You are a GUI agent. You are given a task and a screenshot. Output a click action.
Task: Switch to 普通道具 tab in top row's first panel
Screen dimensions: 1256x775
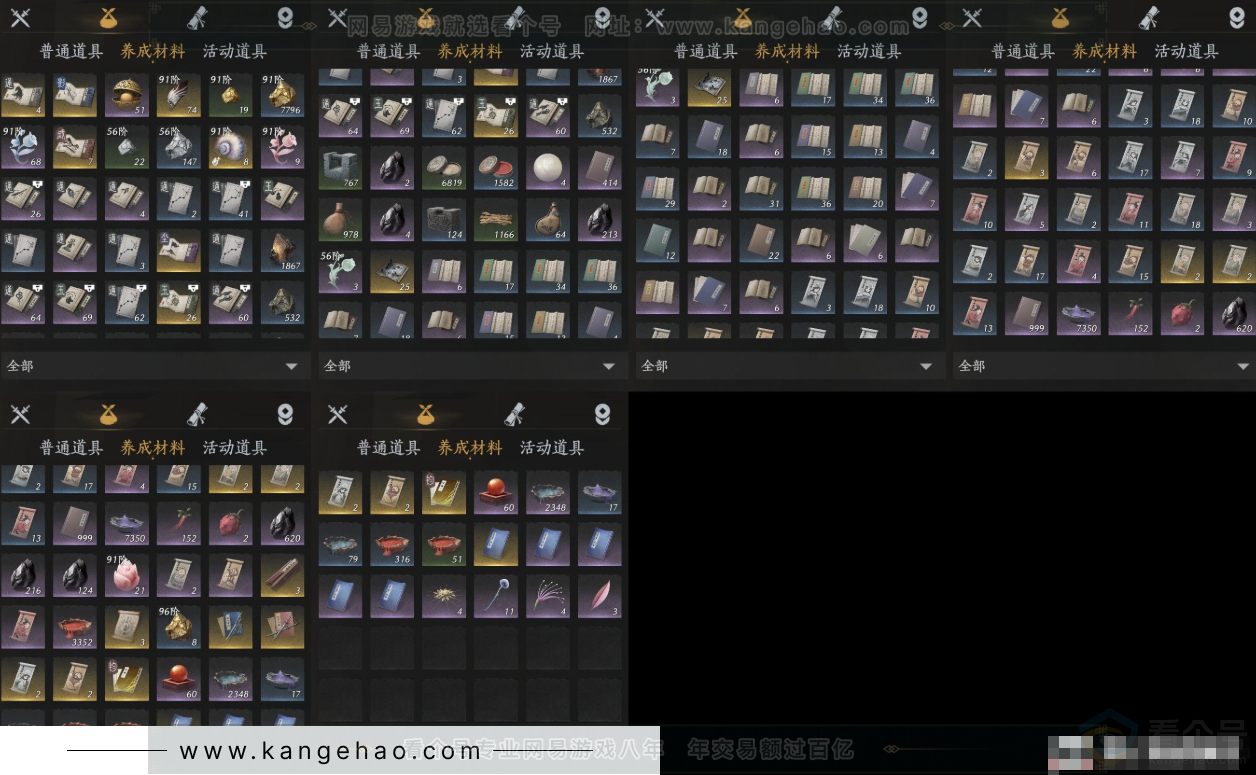coord(71,52)
